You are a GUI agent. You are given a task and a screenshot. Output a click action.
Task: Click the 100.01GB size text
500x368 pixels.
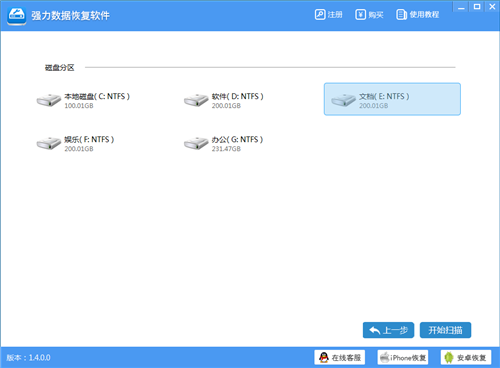click(79, 106)
